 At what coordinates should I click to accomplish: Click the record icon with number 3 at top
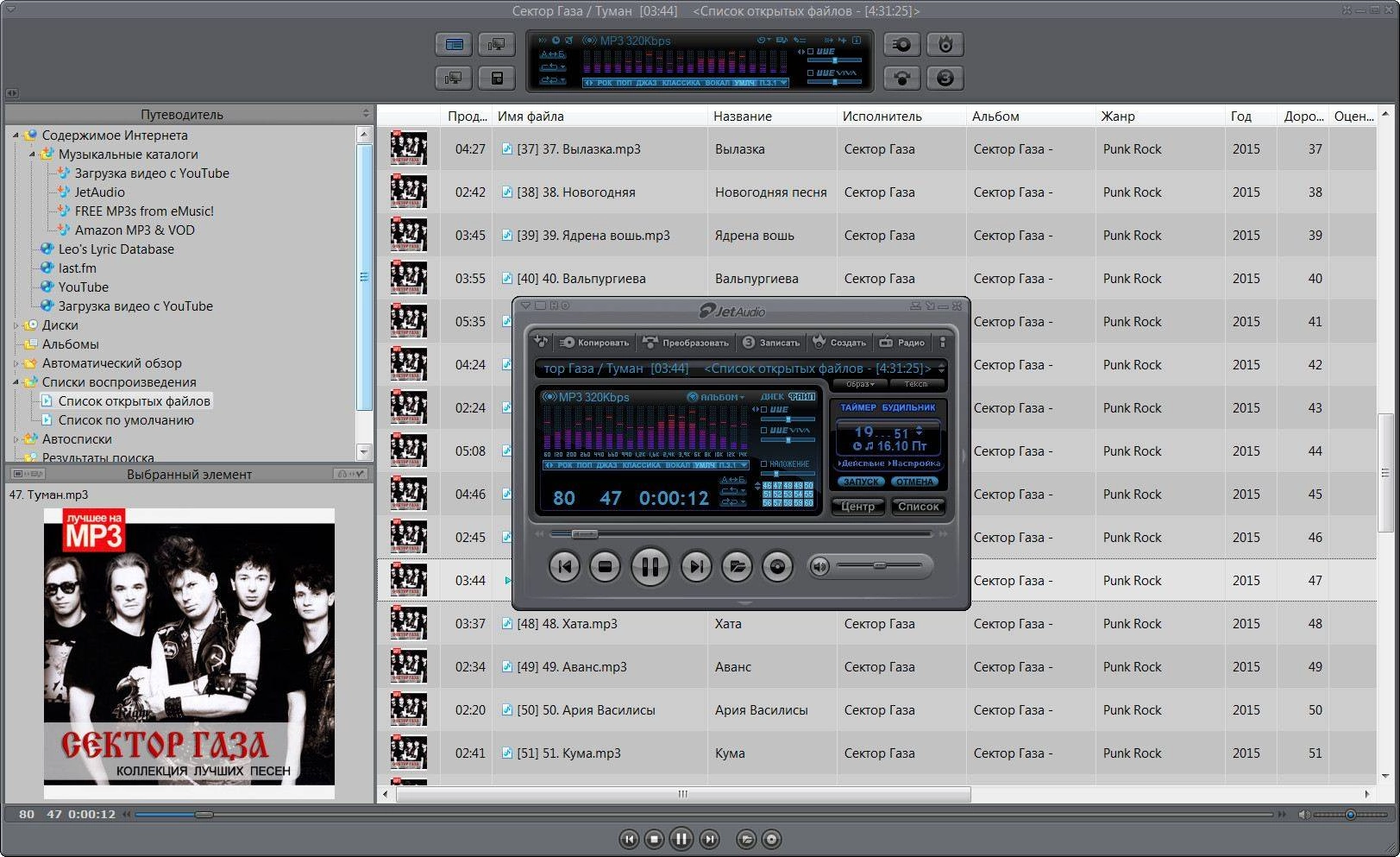945,78
